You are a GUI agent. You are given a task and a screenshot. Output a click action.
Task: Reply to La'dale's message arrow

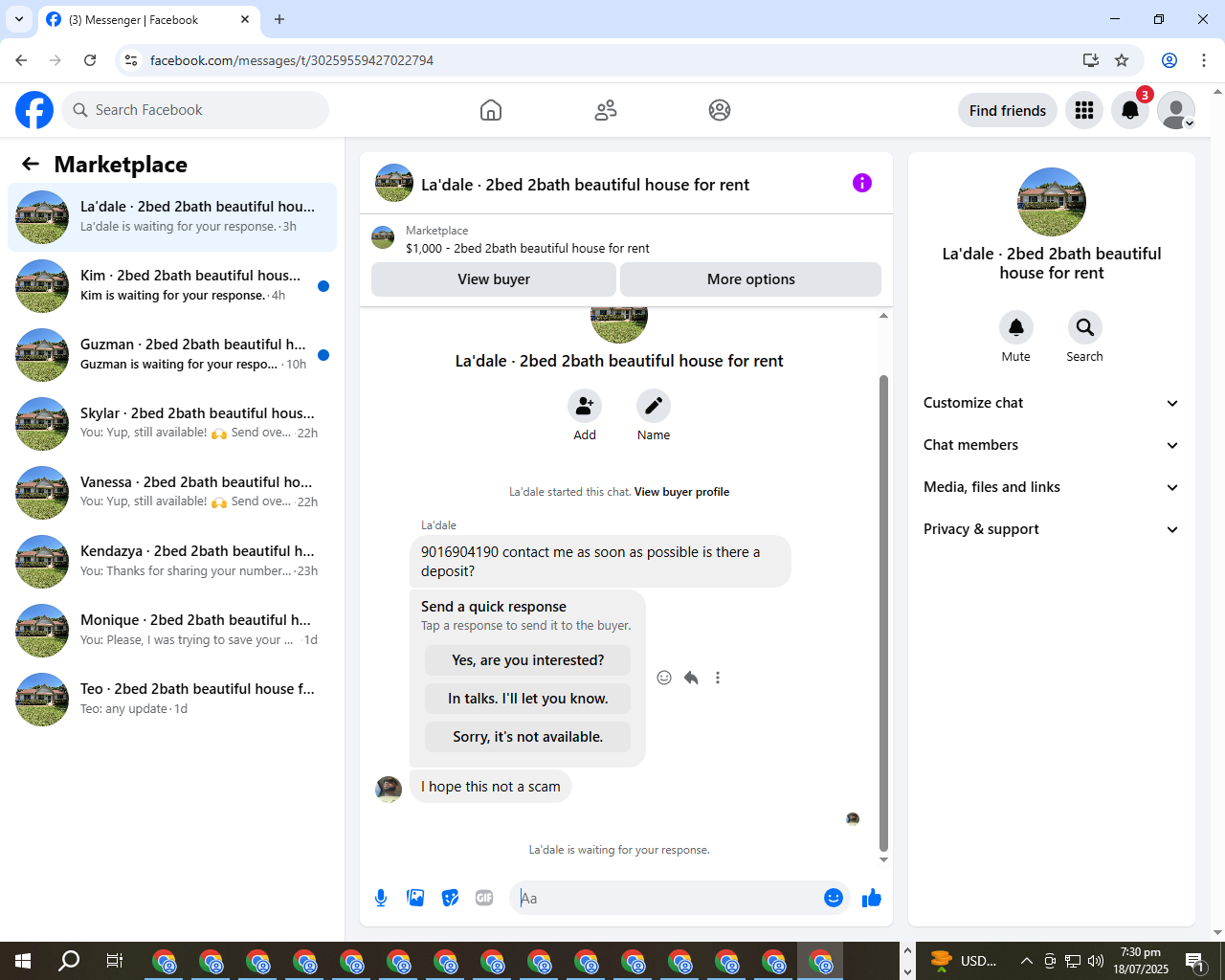tap(691, 678)
